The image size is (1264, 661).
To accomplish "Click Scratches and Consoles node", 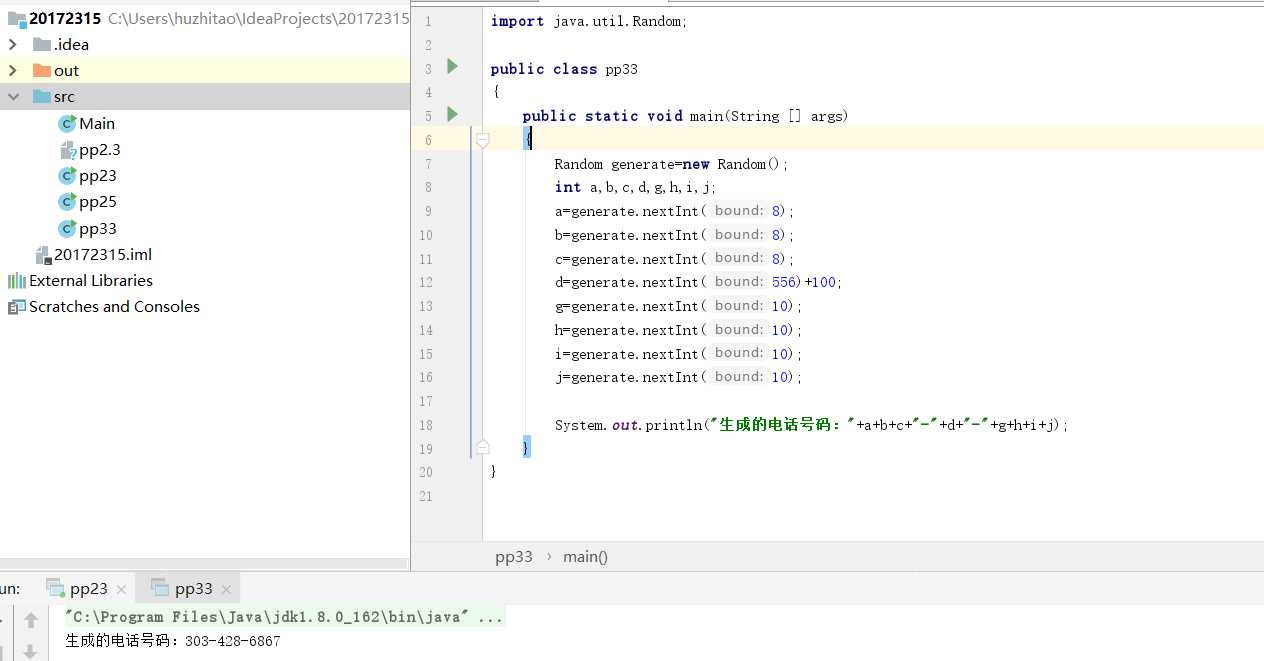I will point(114,306).
